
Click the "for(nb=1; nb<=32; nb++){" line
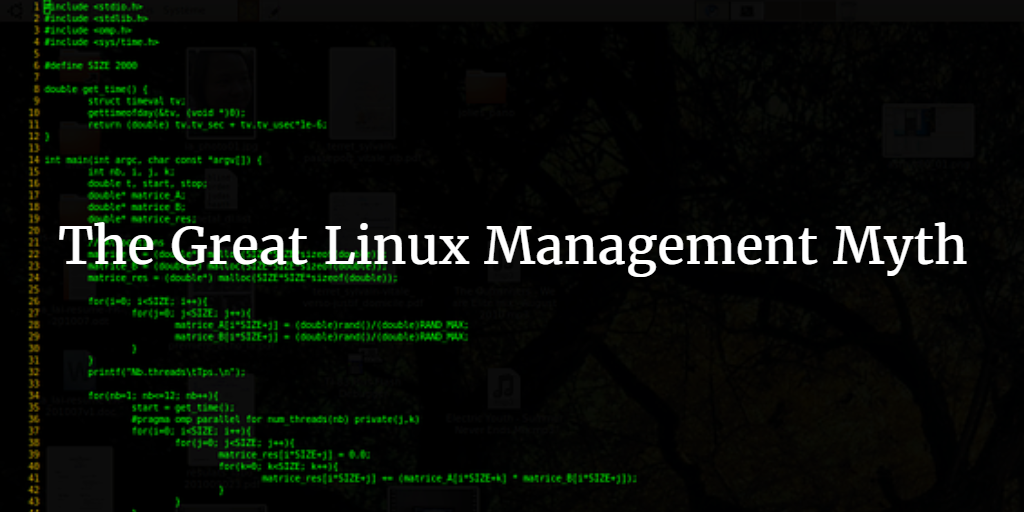[153, 396]
